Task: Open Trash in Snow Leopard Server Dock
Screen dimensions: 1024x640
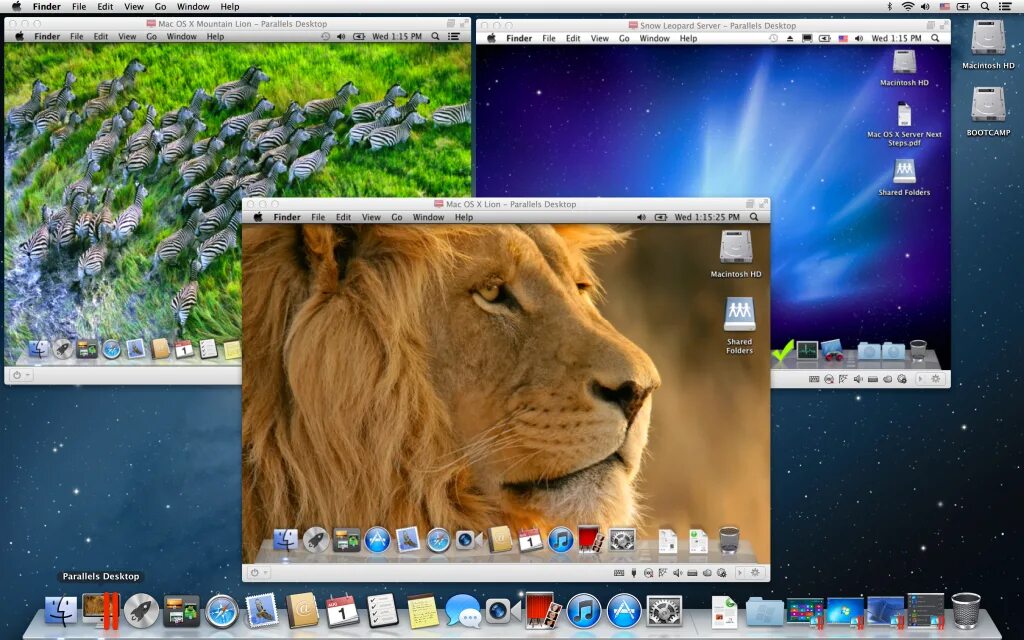Action: pos(918,350)
